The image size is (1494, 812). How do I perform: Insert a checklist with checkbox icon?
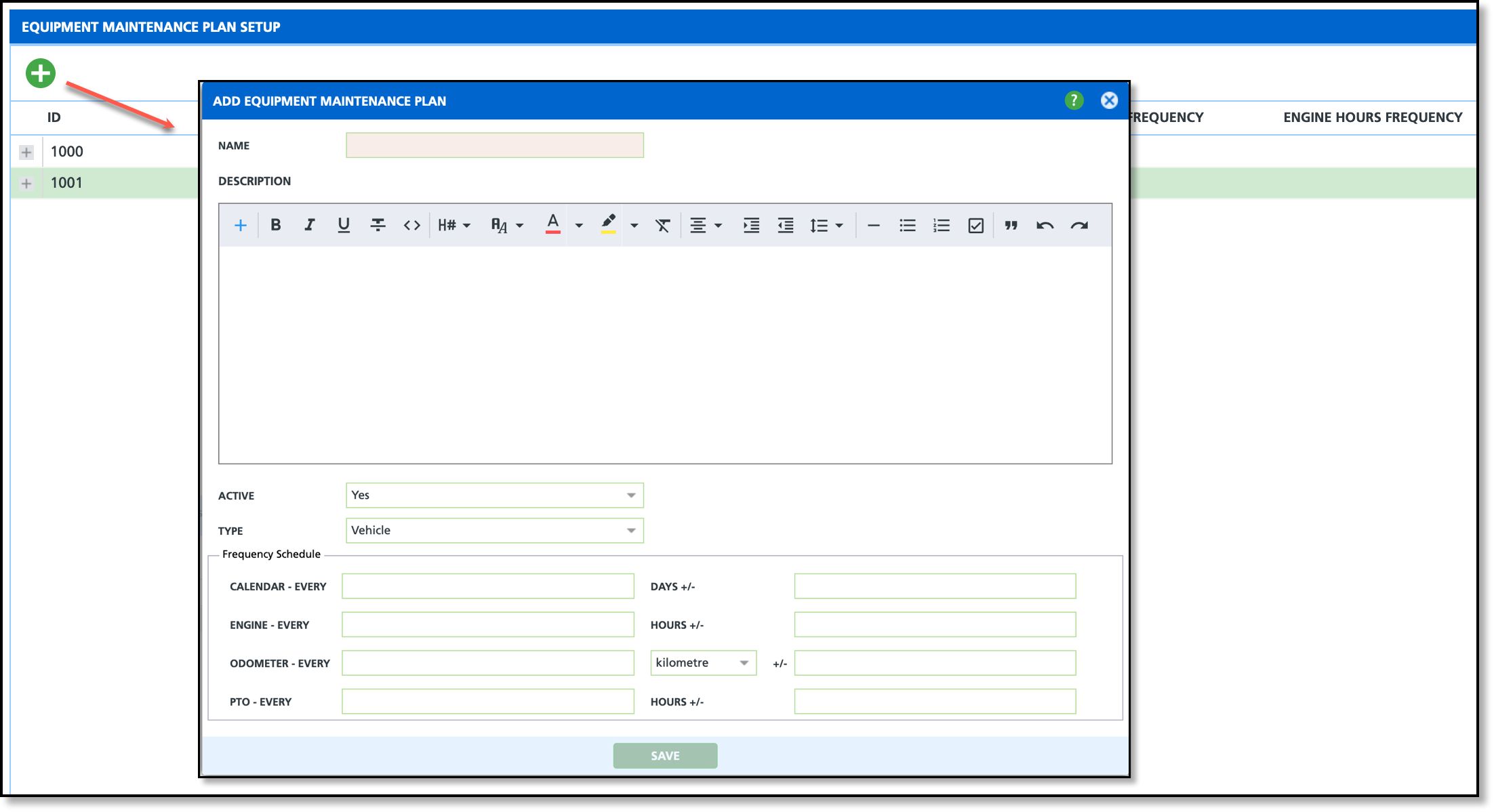975,225
